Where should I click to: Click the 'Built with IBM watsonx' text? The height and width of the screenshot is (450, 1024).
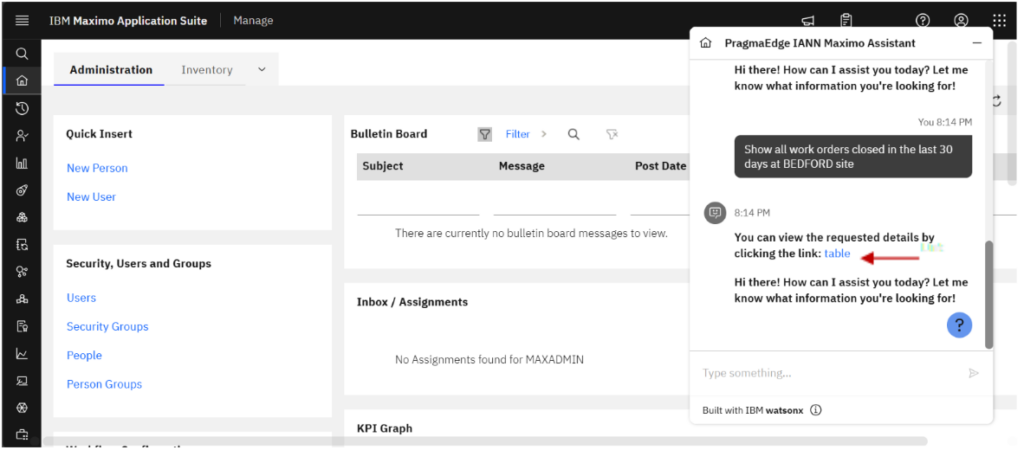pos(754,410)
